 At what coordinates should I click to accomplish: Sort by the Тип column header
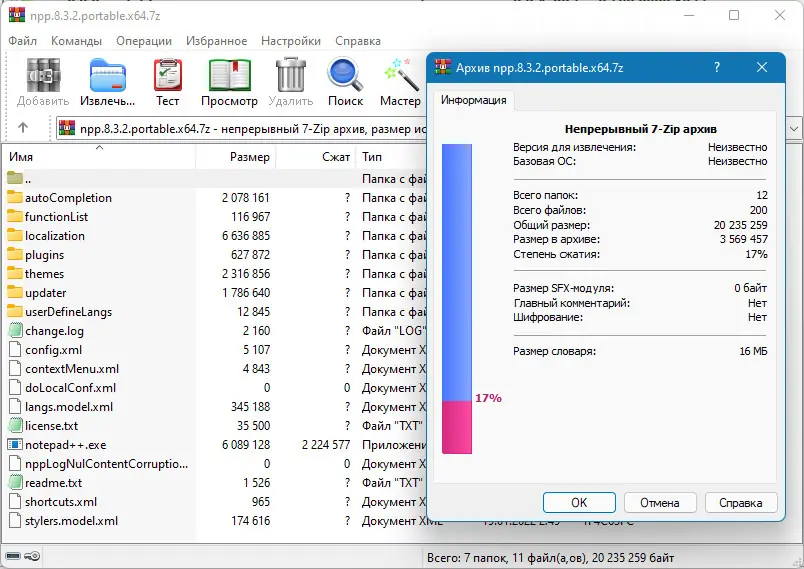392,157
